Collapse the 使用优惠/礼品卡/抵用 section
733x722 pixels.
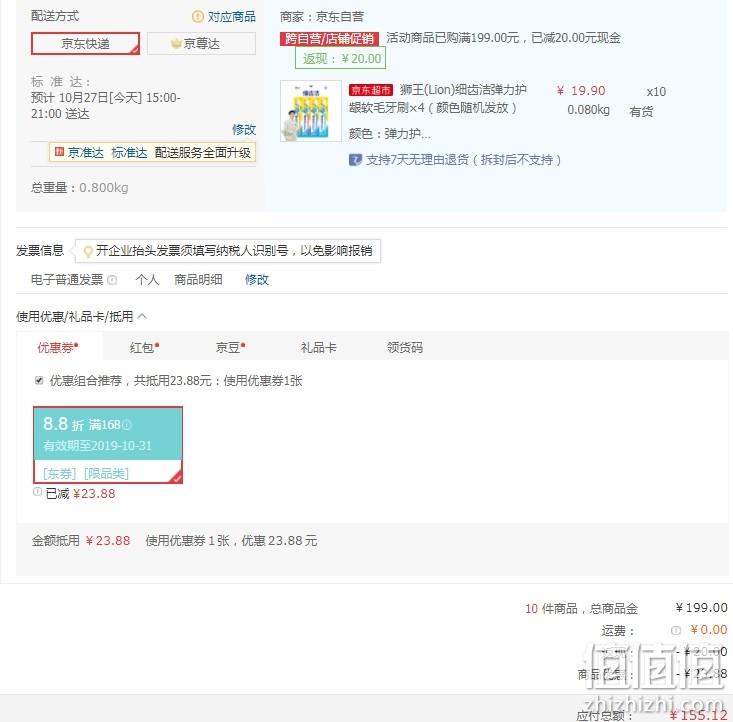click(x=143, y=317)
